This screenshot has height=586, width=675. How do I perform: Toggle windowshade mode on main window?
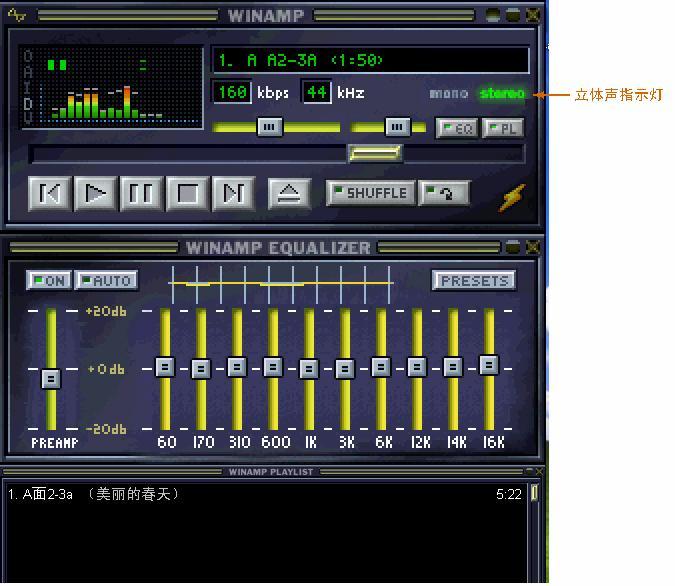coord(513,16)
